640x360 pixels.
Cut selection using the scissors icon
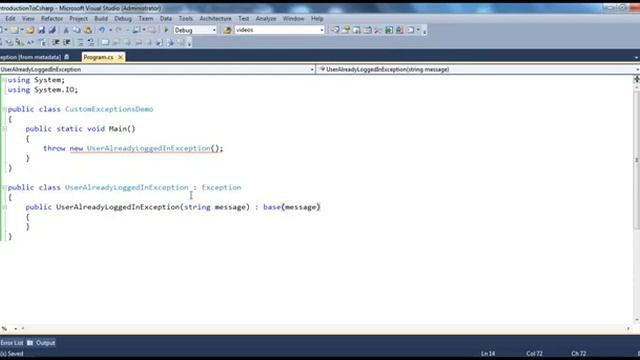click(66, 30)
